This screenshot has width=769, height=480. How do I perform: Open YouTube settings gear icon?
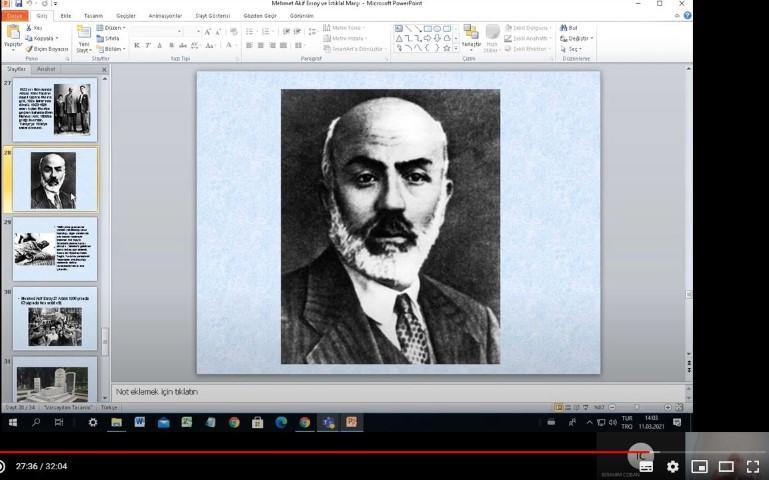(x=672, y=466)
